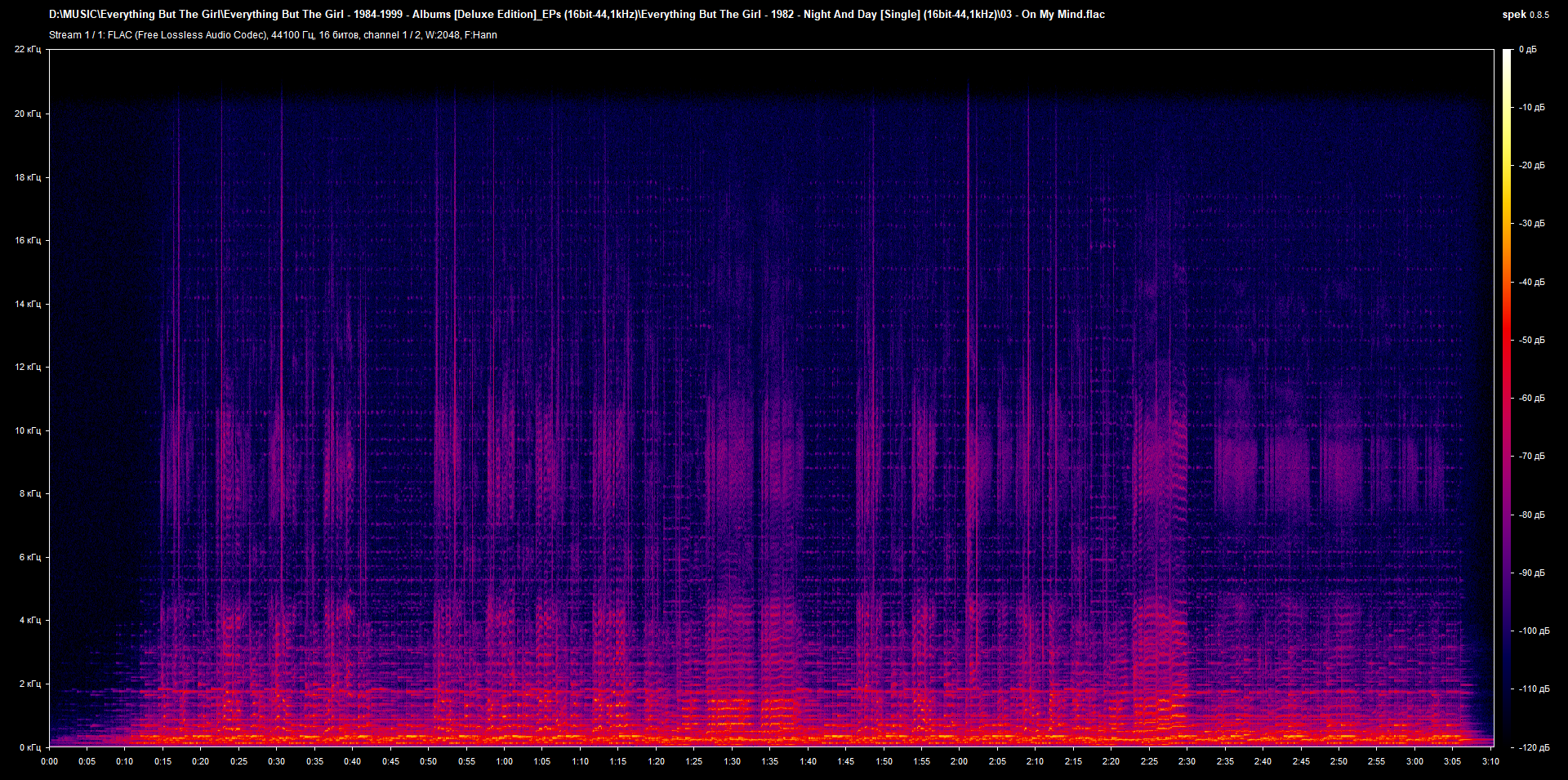Click the 0 кГц frequency label

click(x=30, y=747)
